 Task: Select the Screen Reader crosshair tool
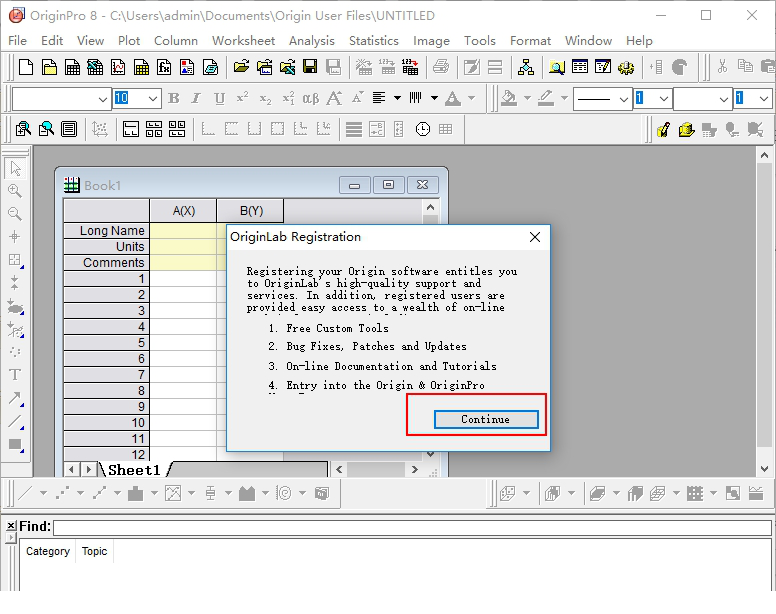[15, 236]
